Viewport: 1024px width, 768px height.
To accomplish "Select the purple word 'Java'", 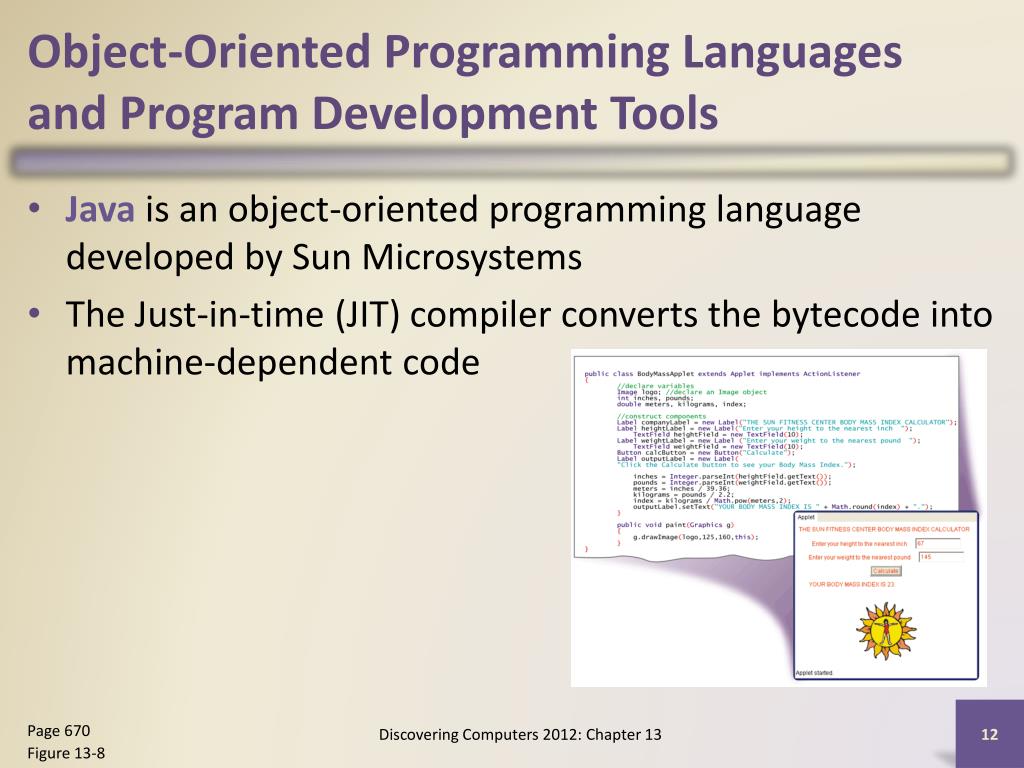I will coord(100,210).
